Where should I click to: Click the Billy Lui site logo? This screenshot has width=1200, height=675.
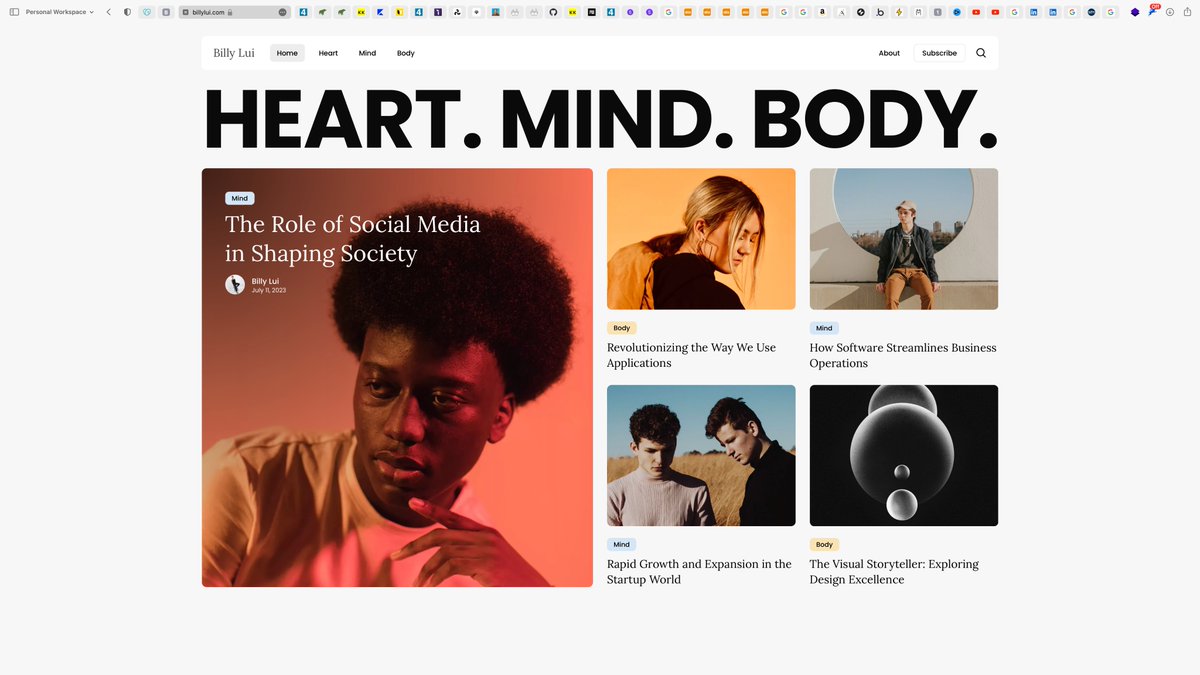234,53
